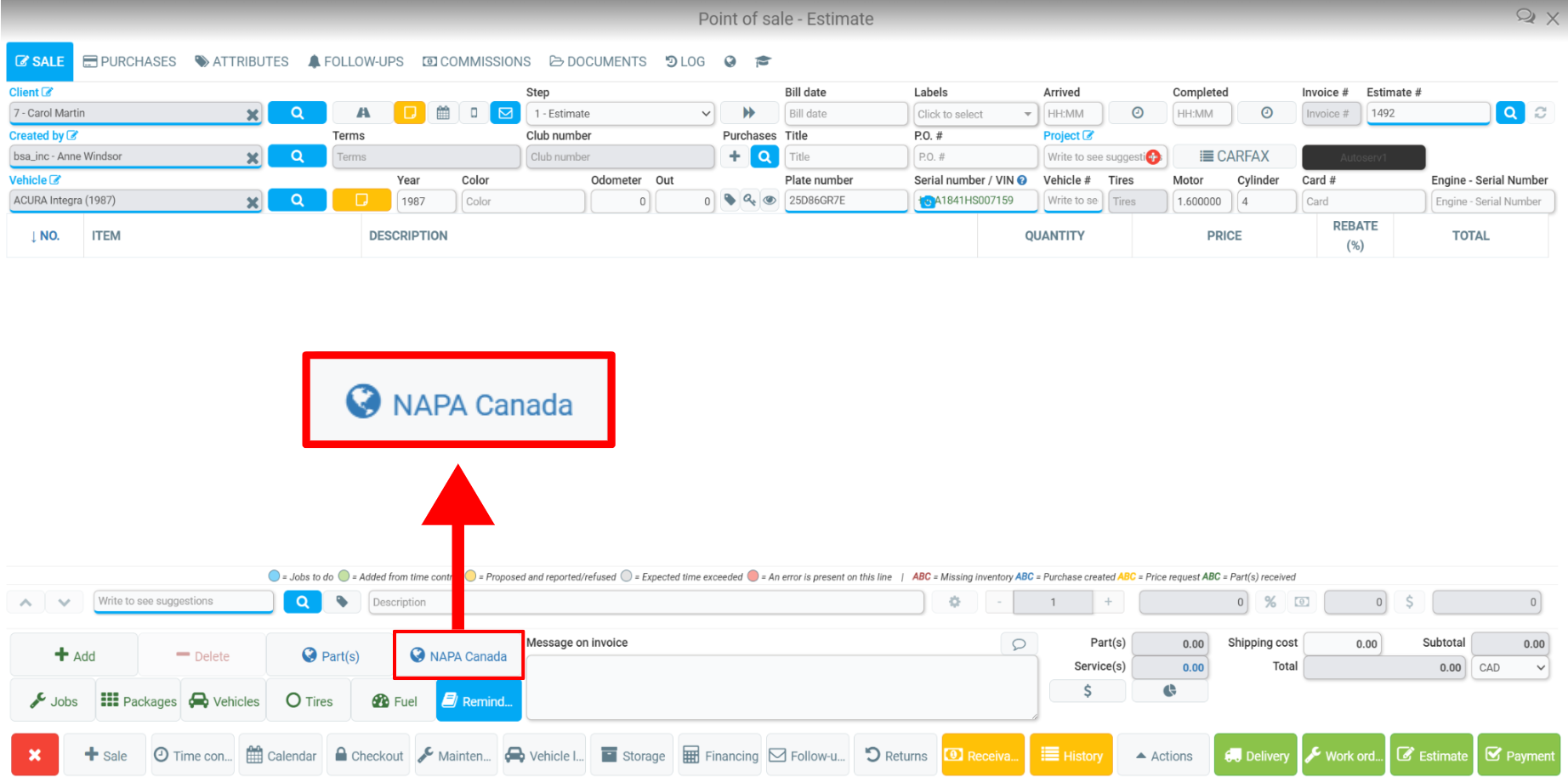Viewport: 1568px width, 782px height.
Task: Advance the step with the fast-forward button
Action: [749, 113]
